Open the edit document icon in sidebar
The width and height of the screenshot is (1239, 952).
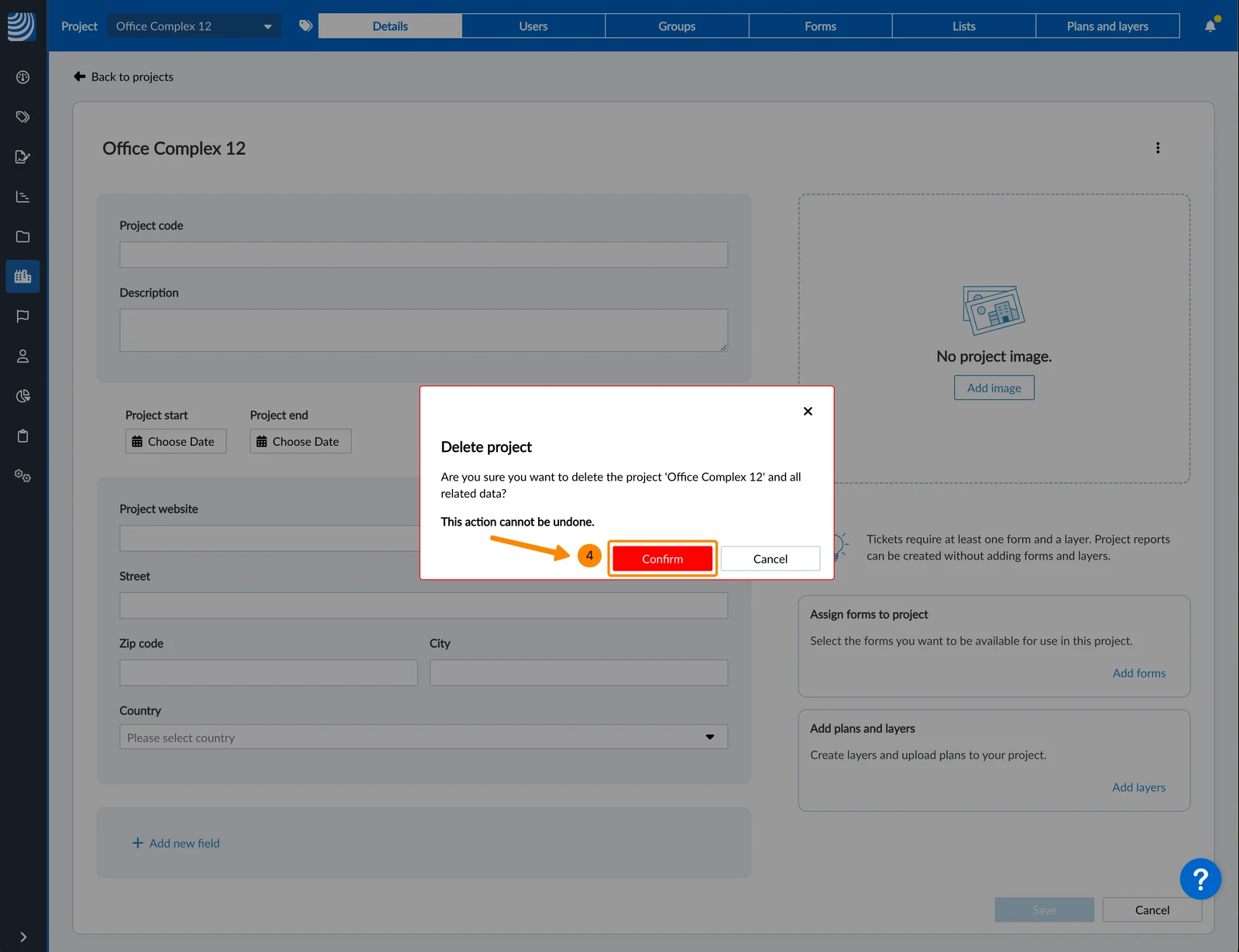tap(22, 157)
